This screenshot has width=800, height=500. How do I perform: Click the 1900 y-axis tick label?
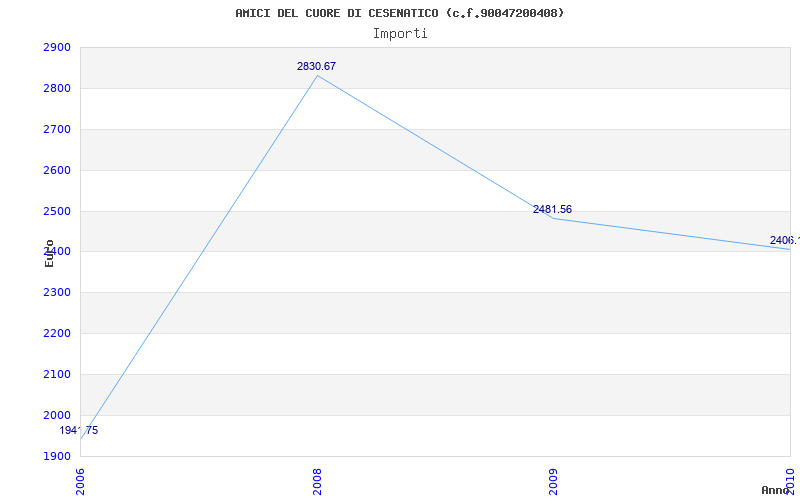57,456
